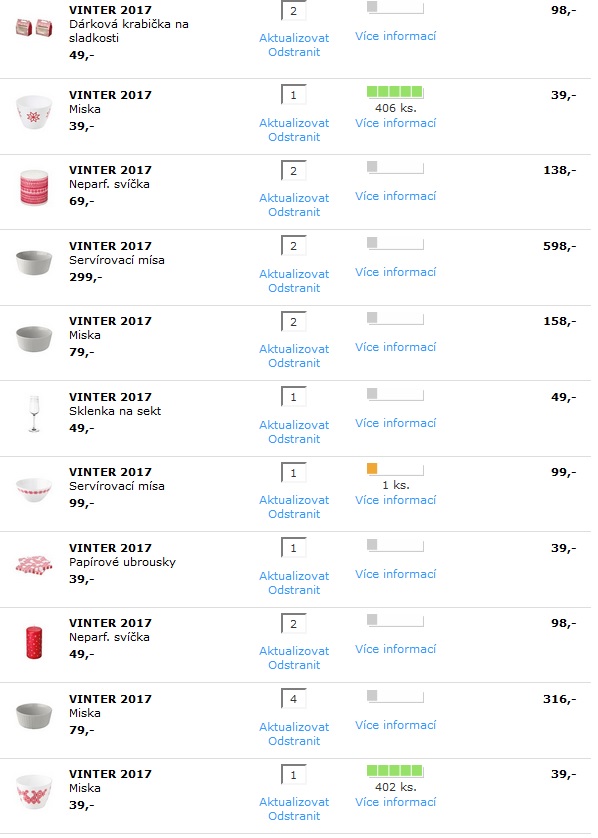Open the grey 299,- serving bowl image
Viewport: 598px width, 838px height.
point(34,262)
